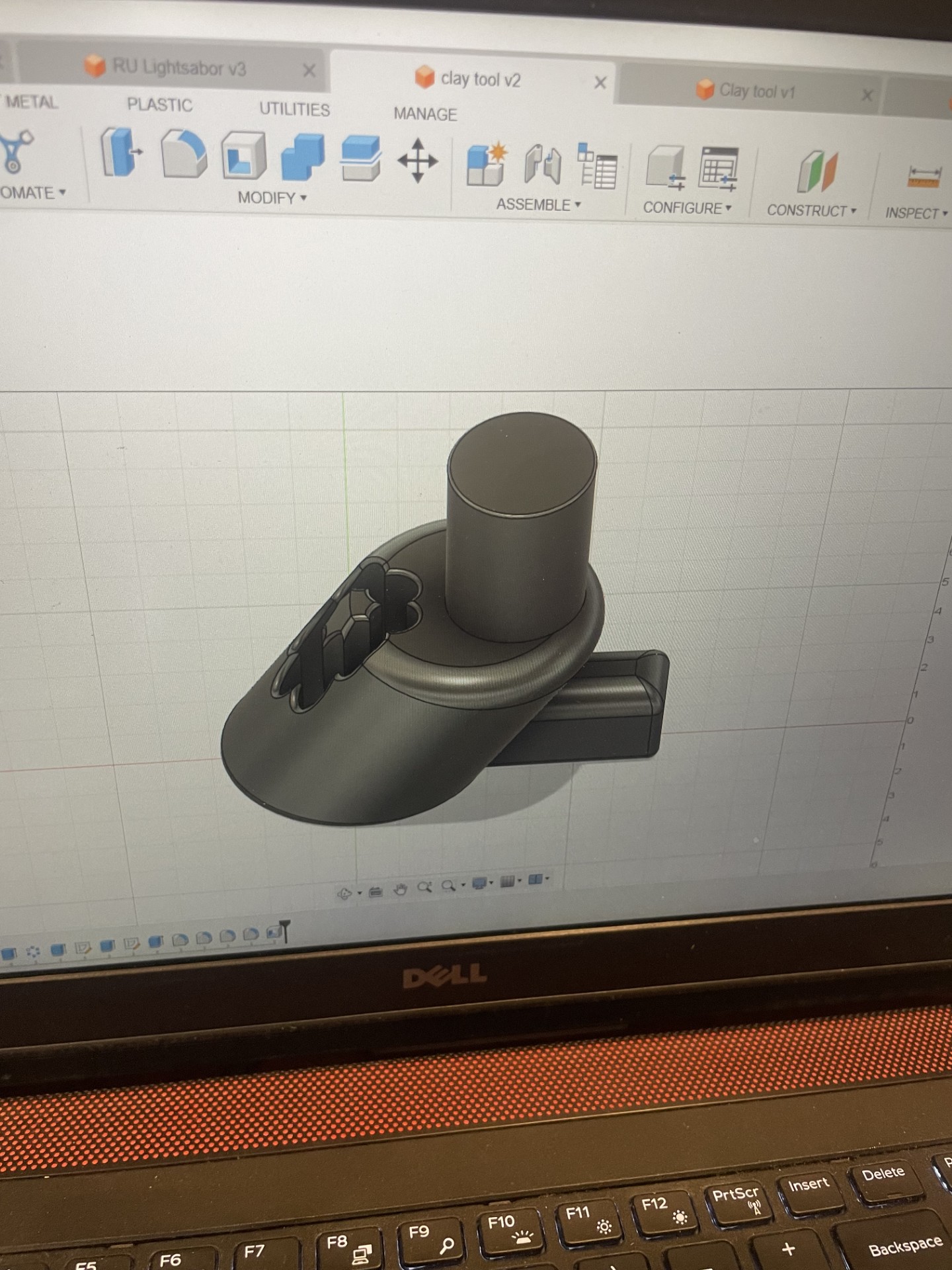Switch to the UTILITIES ribbon tab
952x1270 pixels.
294,109
